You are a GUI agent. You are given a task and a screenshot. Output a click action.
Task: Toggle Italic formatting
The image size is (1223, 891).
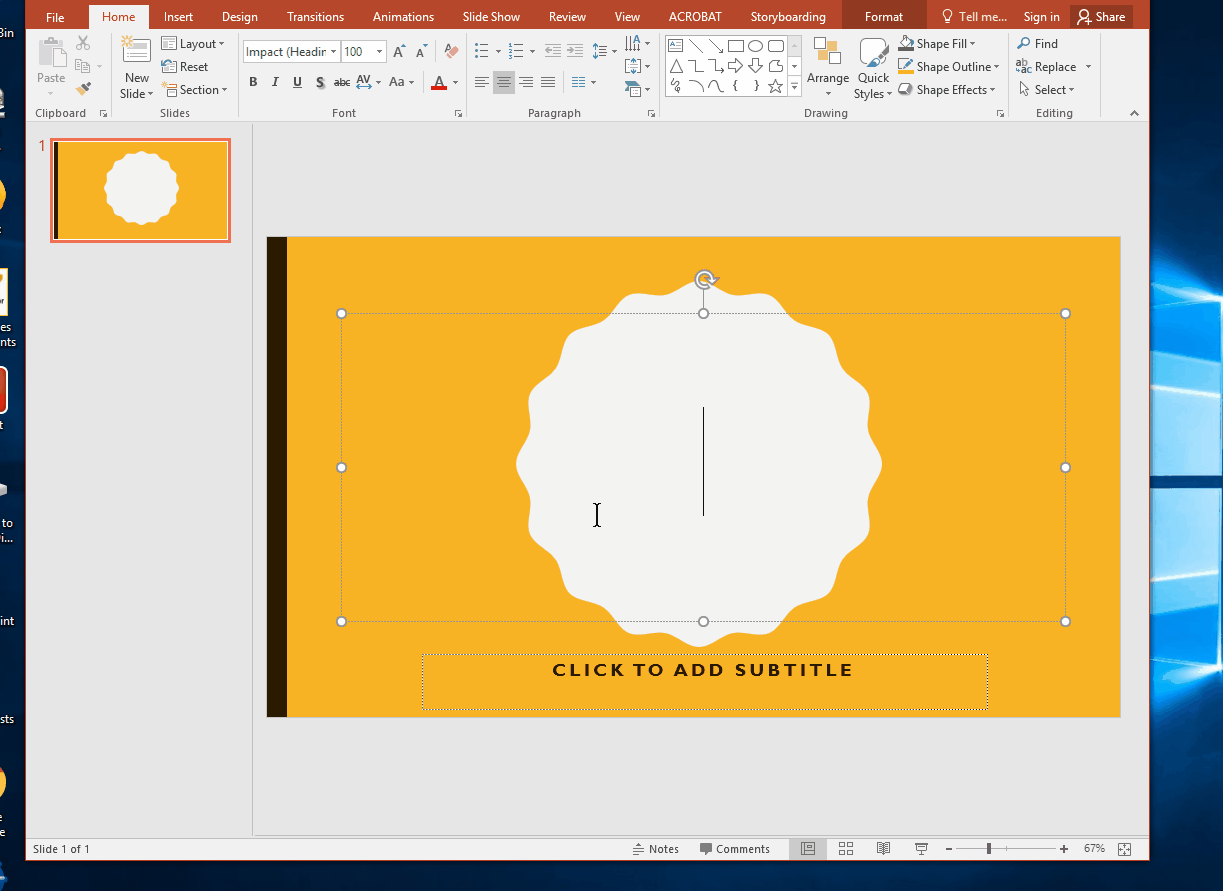pos(275,82)
